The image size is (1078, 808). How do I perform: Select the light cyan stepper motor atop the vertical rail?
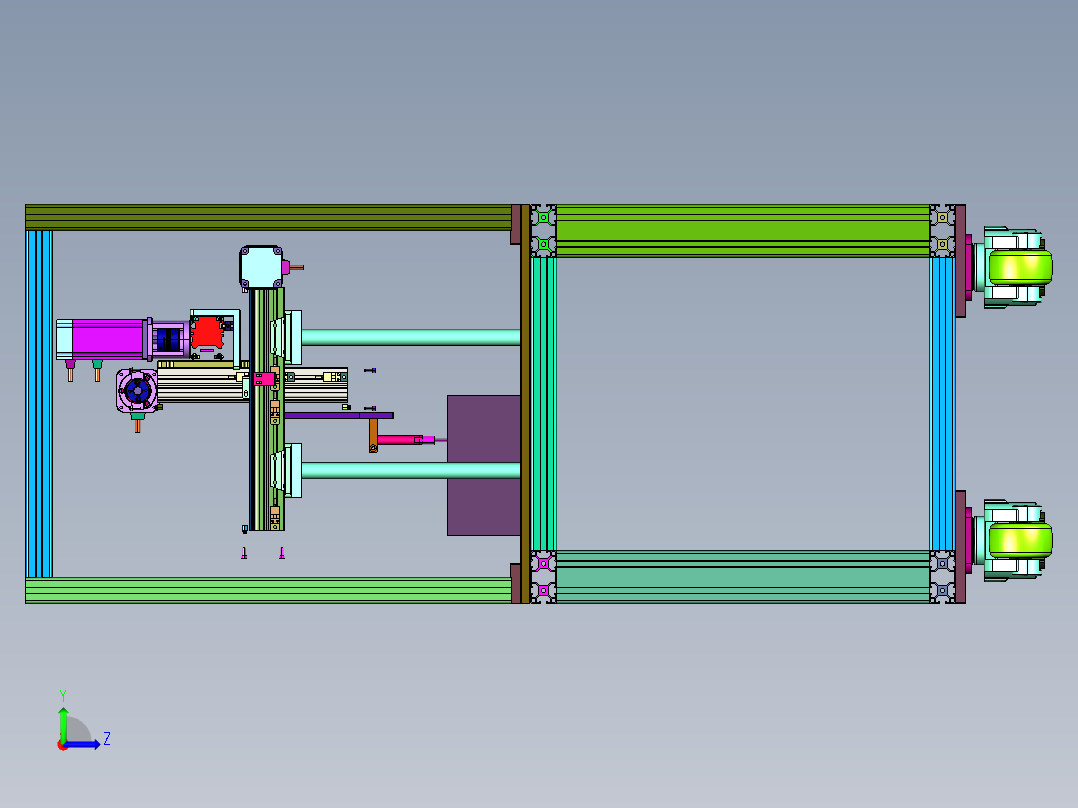[x=261, y=267]
